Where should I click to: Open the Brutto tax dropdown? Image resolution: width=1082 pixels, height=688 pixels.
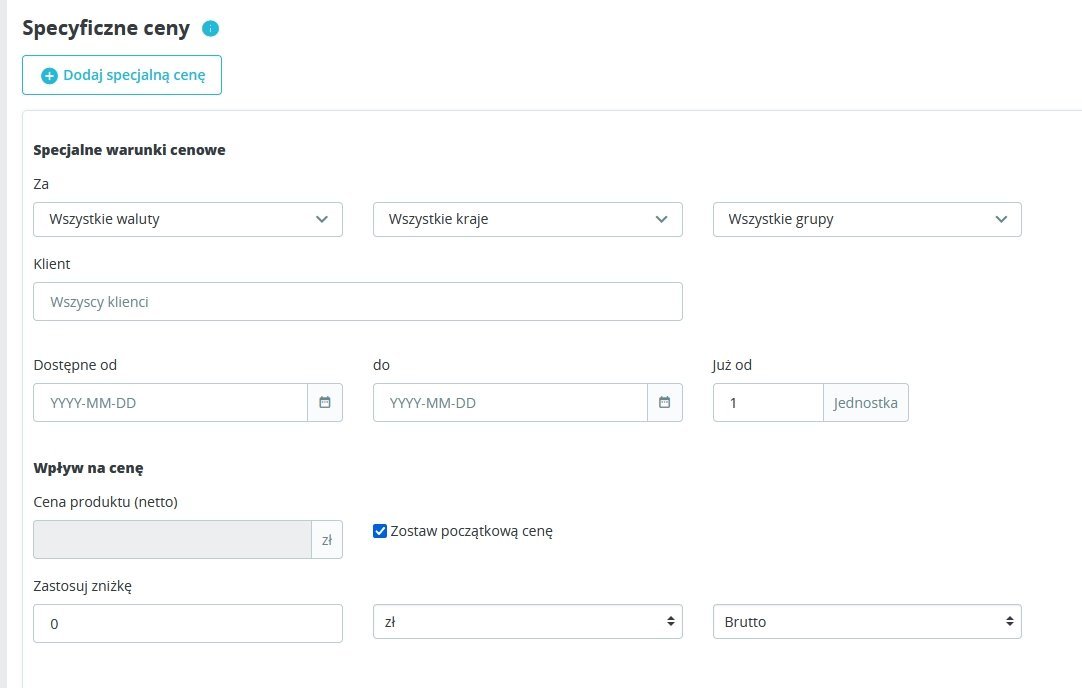click(866, 622)
